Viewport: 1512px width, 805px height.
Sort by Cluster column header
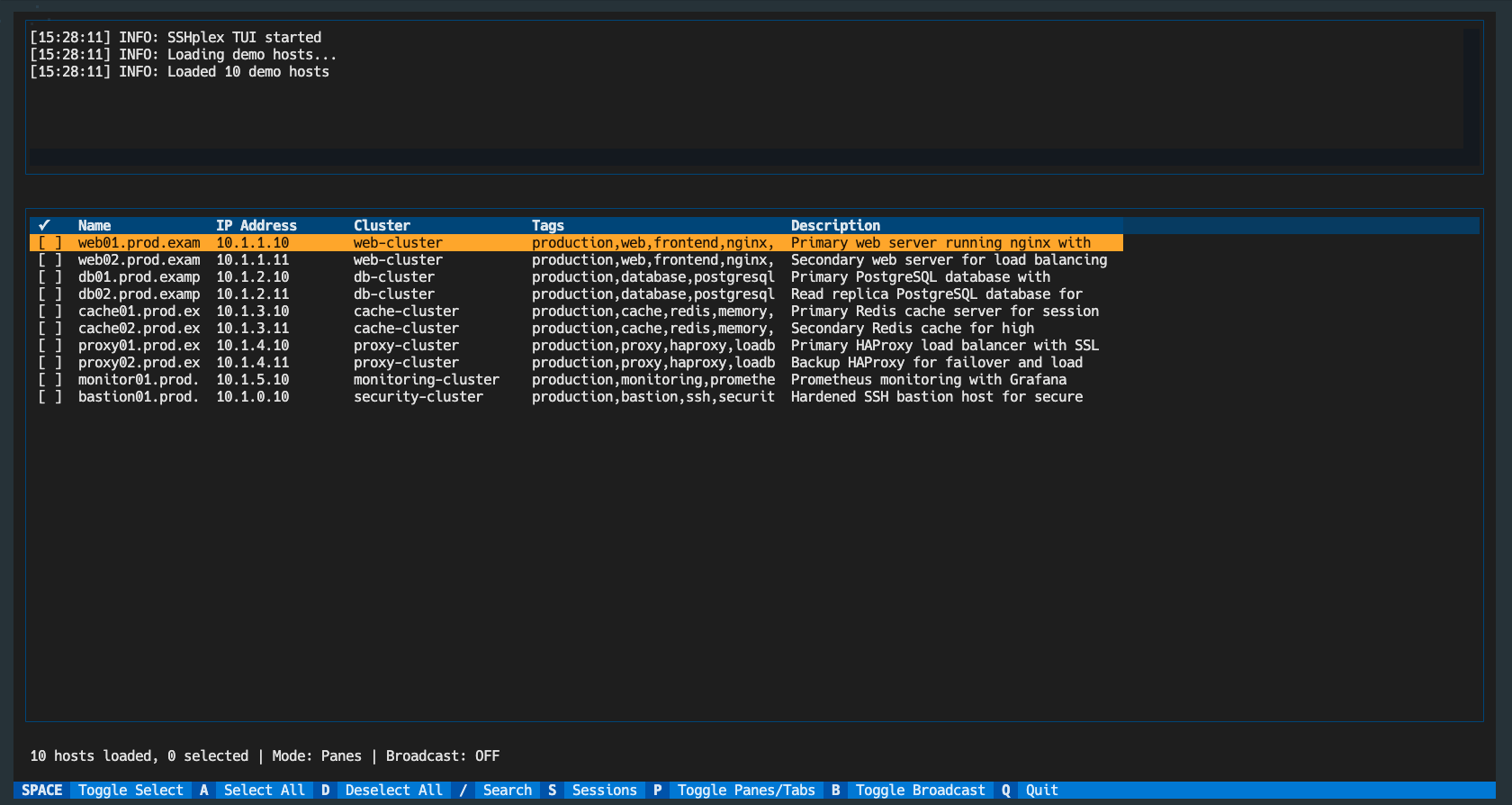pos(382,226)
